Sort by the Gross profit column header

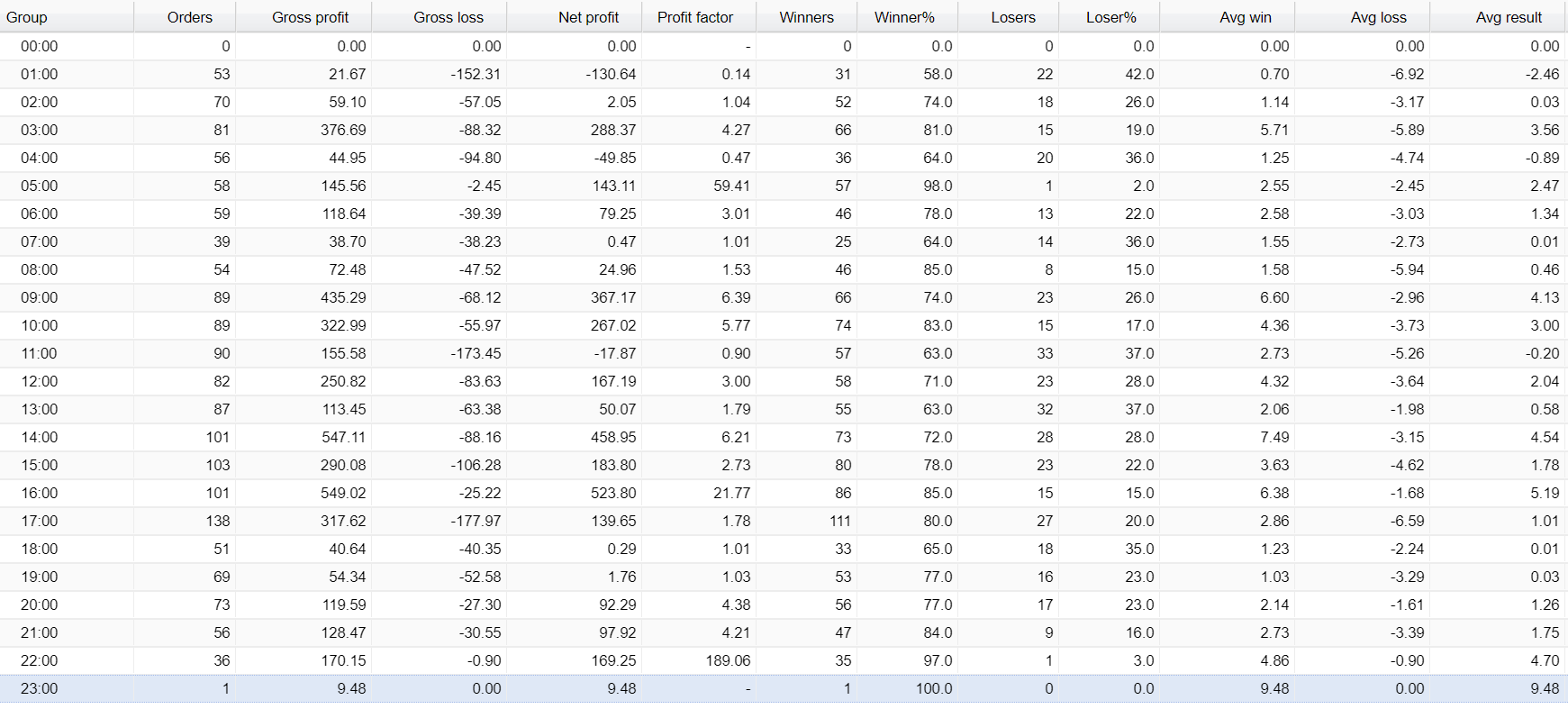click(x=304, y=17)
